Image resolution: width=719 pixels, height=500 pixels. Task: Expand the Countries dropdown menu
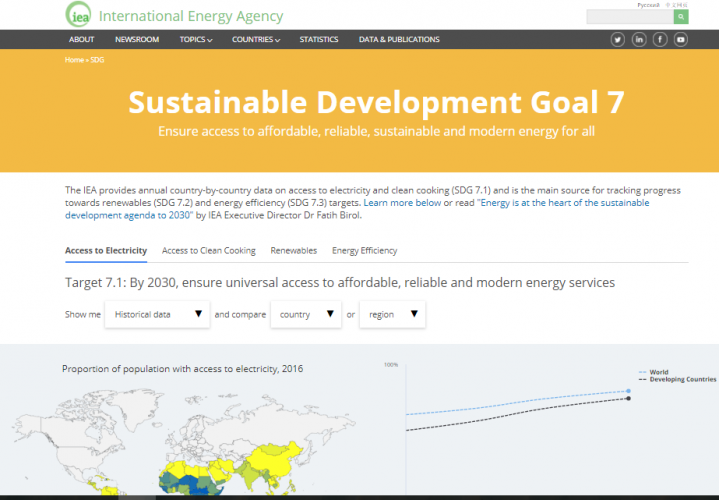[x=256, y=39]
